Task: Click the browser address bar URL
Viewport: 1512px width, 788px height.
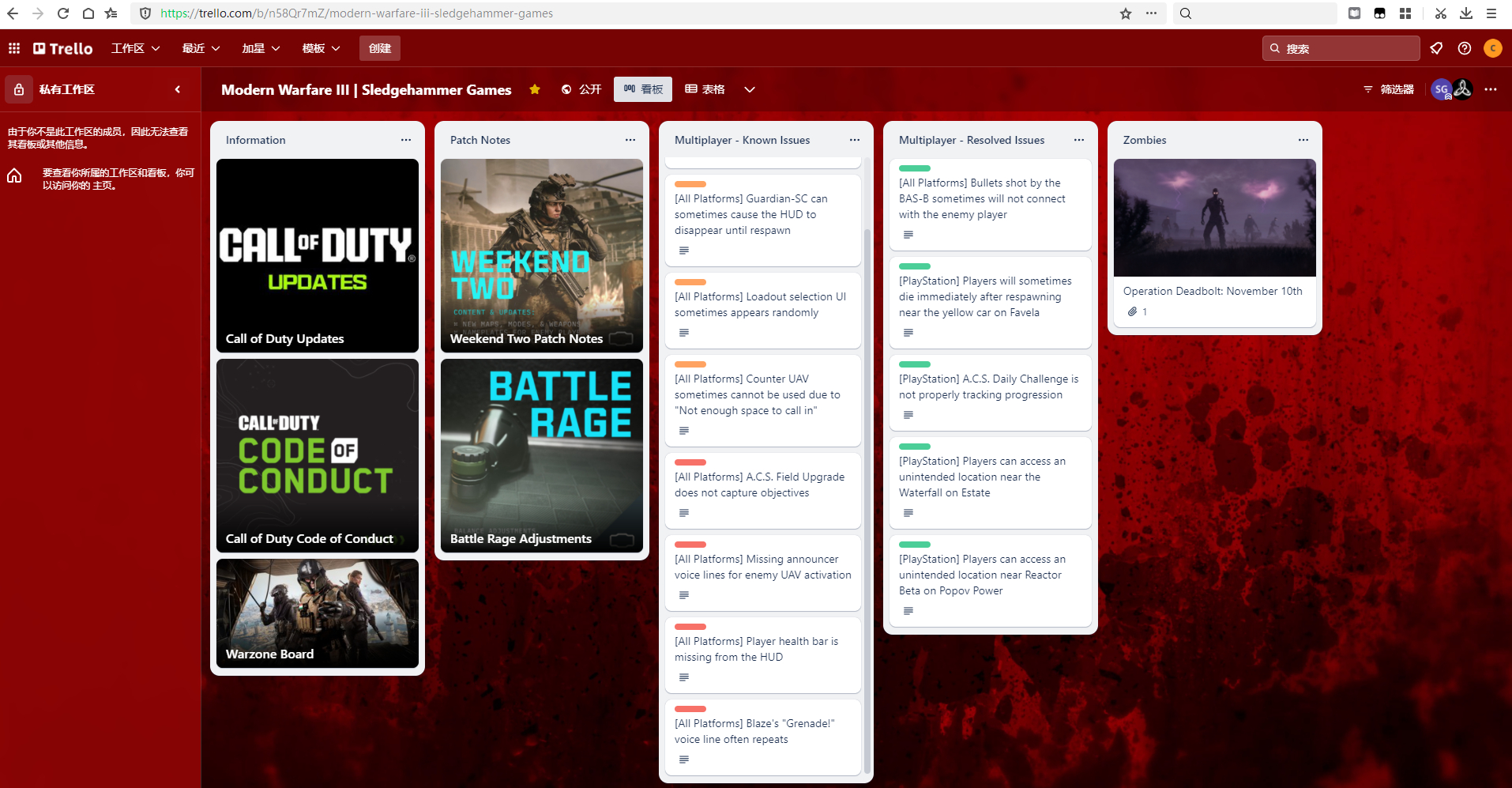Action: coord(356,13)
